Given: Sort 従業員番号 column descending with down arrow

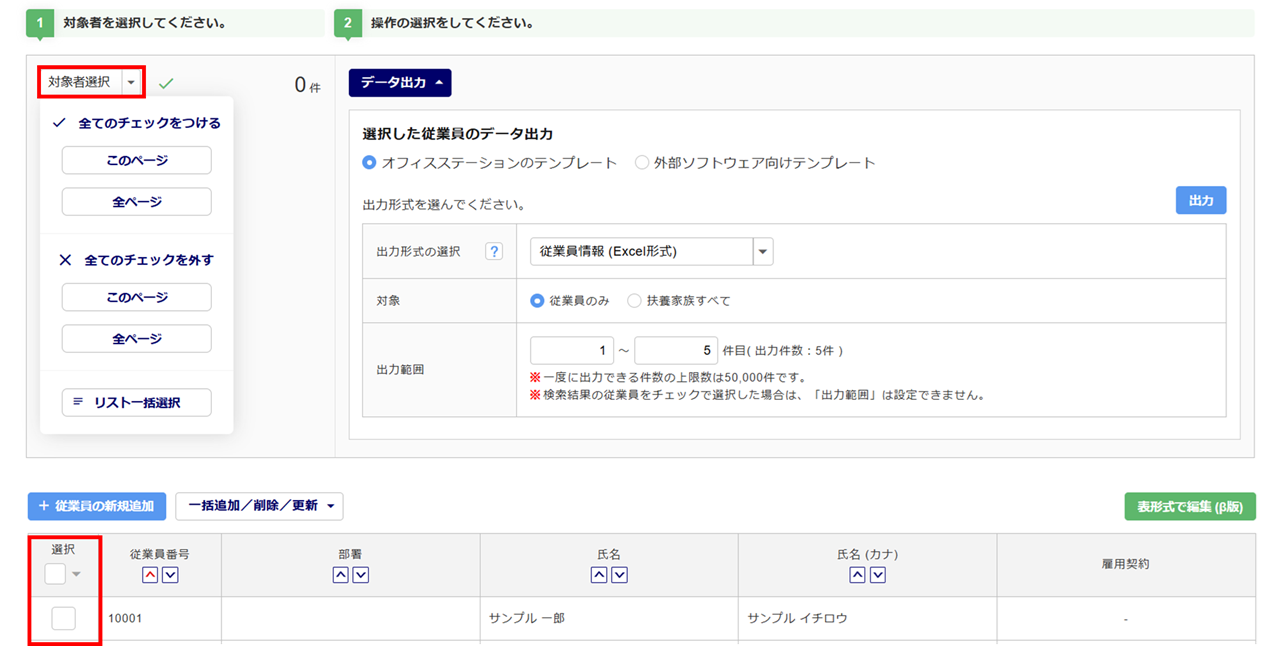Looking at the screenshot, I should point(170,575).
